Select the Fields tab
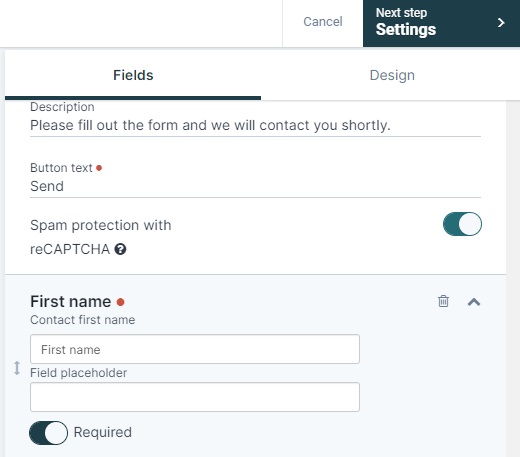 pos(133,75)
